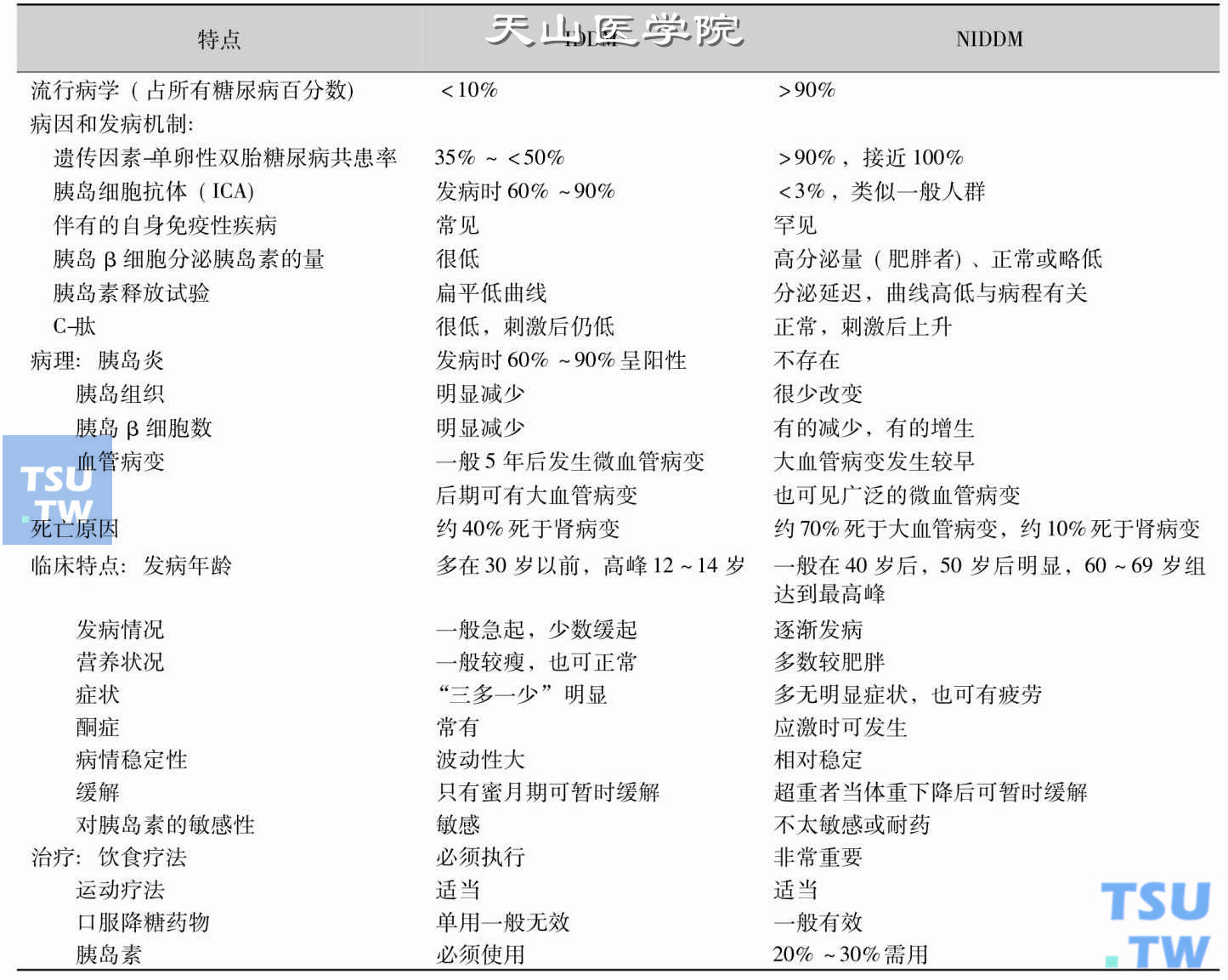The image size is (1228, 980).
Task: Click the "罕见" cell
Action: coord(795,225)
